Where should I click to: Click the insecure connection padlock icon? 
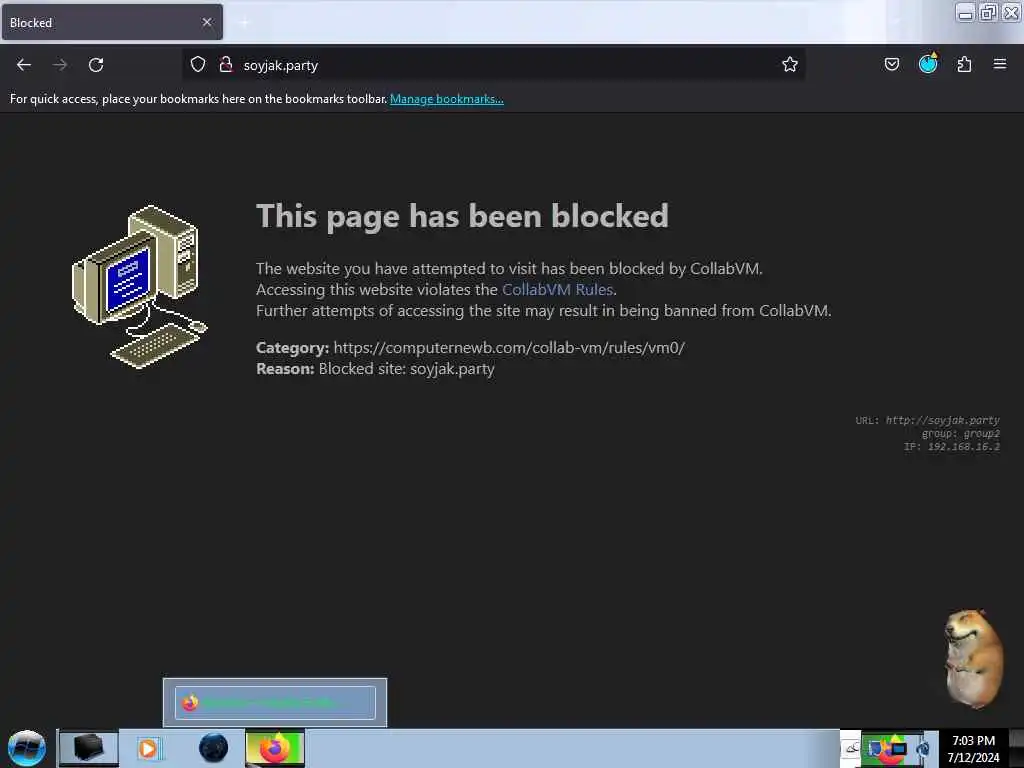pyautogui.click(x=226, y=64)
